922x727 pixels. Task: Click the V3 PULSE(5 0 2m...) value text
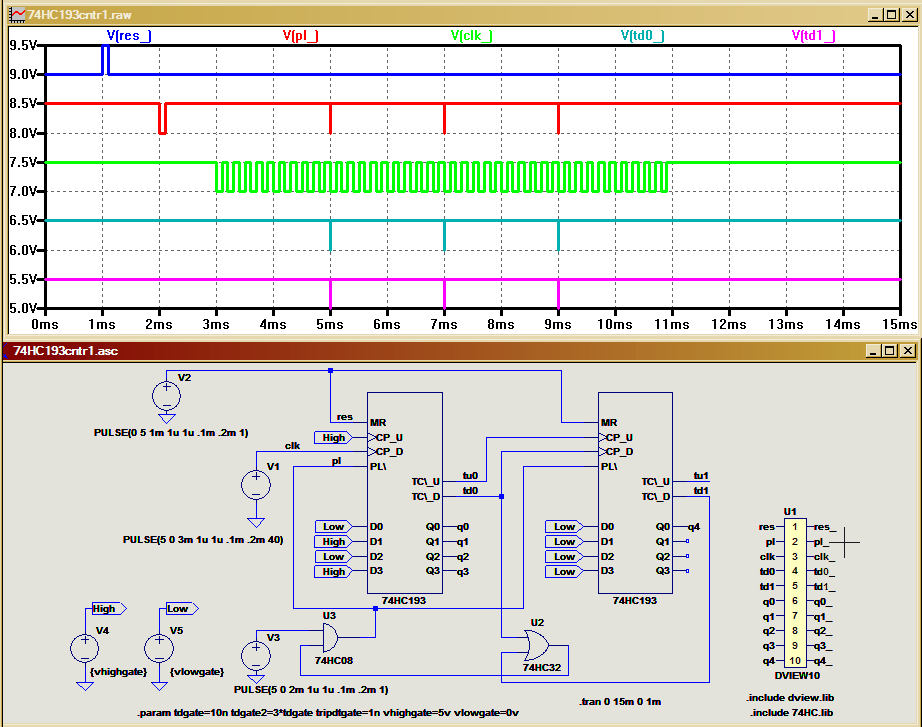pyautogui.click(x=311, y=689)
